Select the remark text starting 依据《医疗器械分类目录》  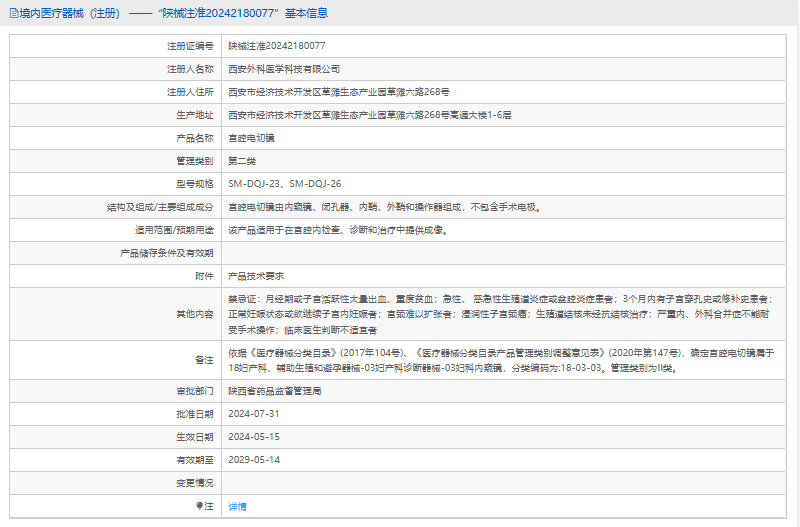501,360
